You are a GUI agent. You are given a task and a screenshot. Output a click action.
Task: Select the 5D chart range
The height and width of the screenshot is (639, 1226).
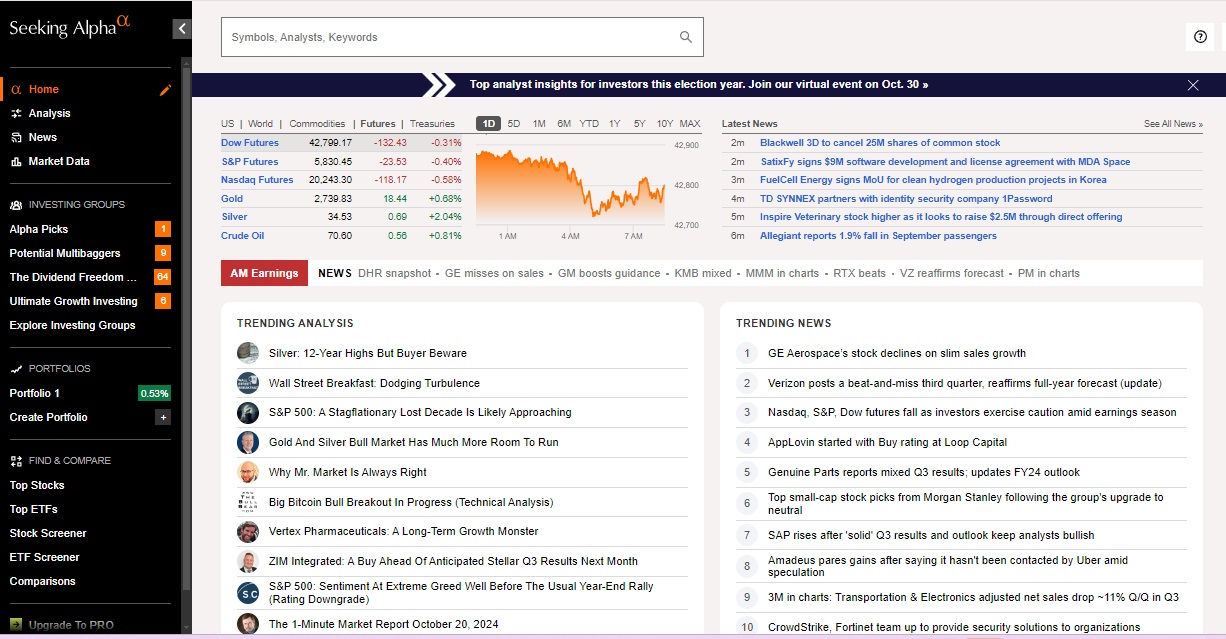514,124
